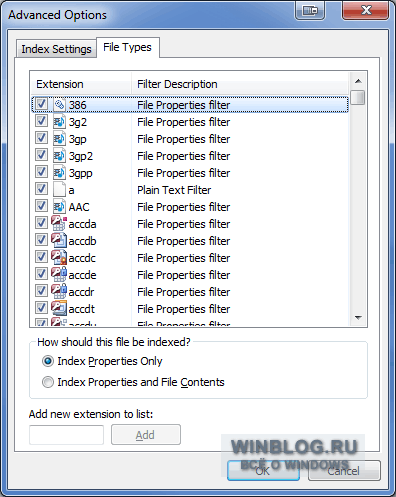Open the File Types tab

[x=128, y=47]
